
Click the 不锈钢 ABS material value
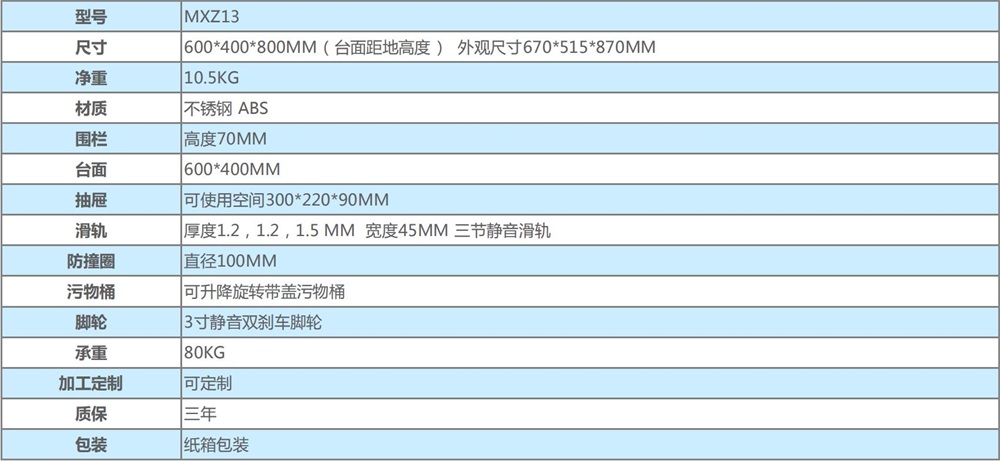(226, 108)
